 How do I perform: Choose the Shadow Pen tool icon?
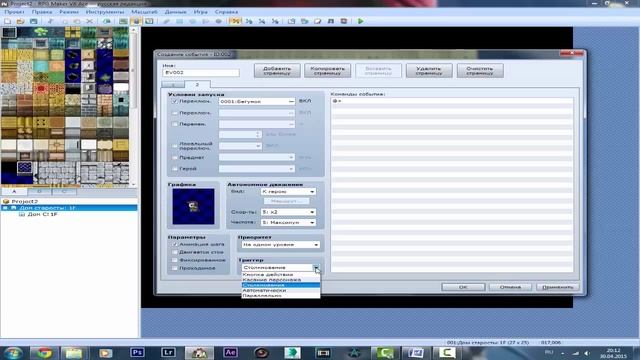(x=219, y=21)
